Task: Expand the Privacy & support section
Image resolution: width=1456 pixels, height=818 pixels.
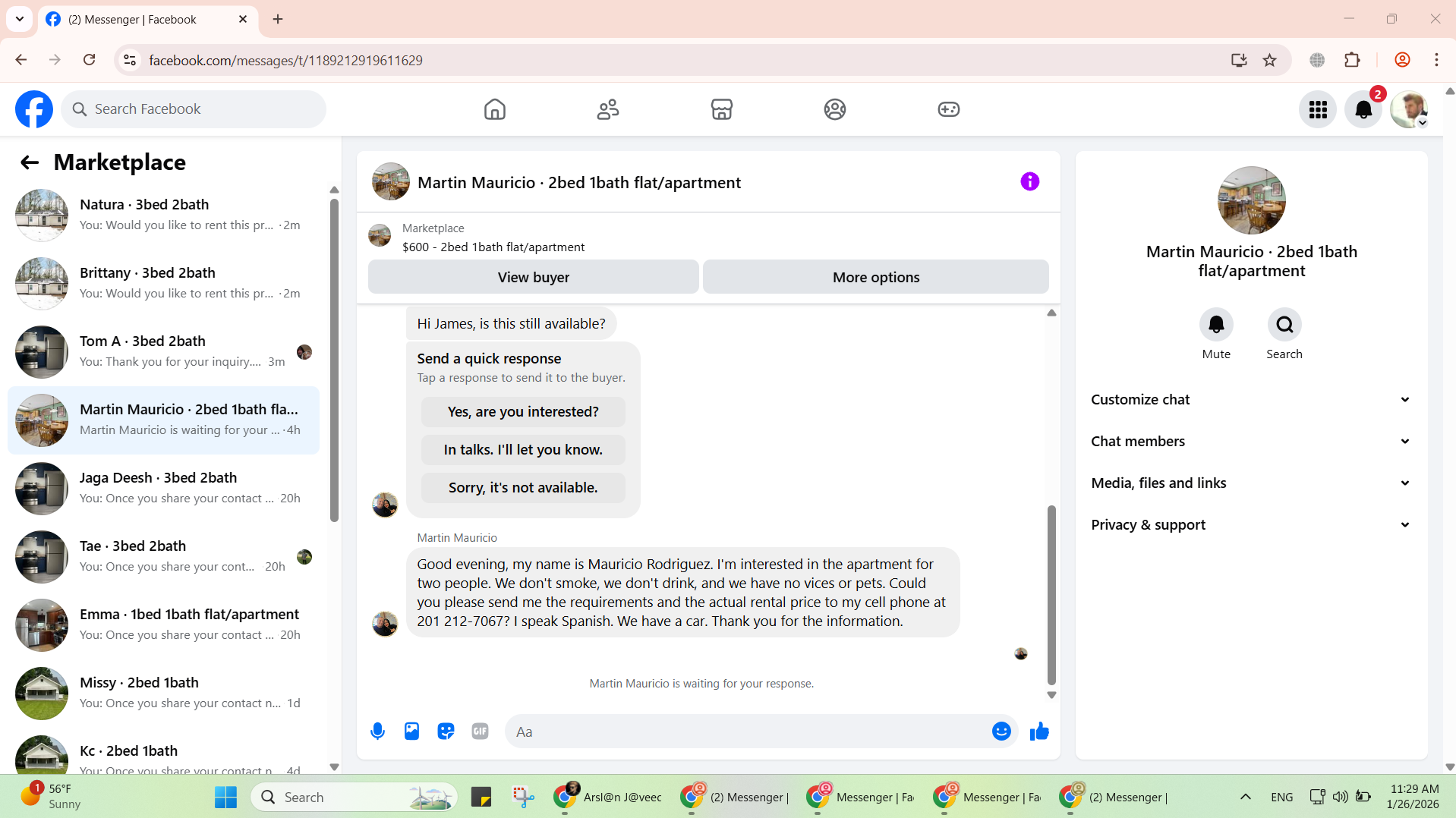Action: click(x=1251, y=525)
